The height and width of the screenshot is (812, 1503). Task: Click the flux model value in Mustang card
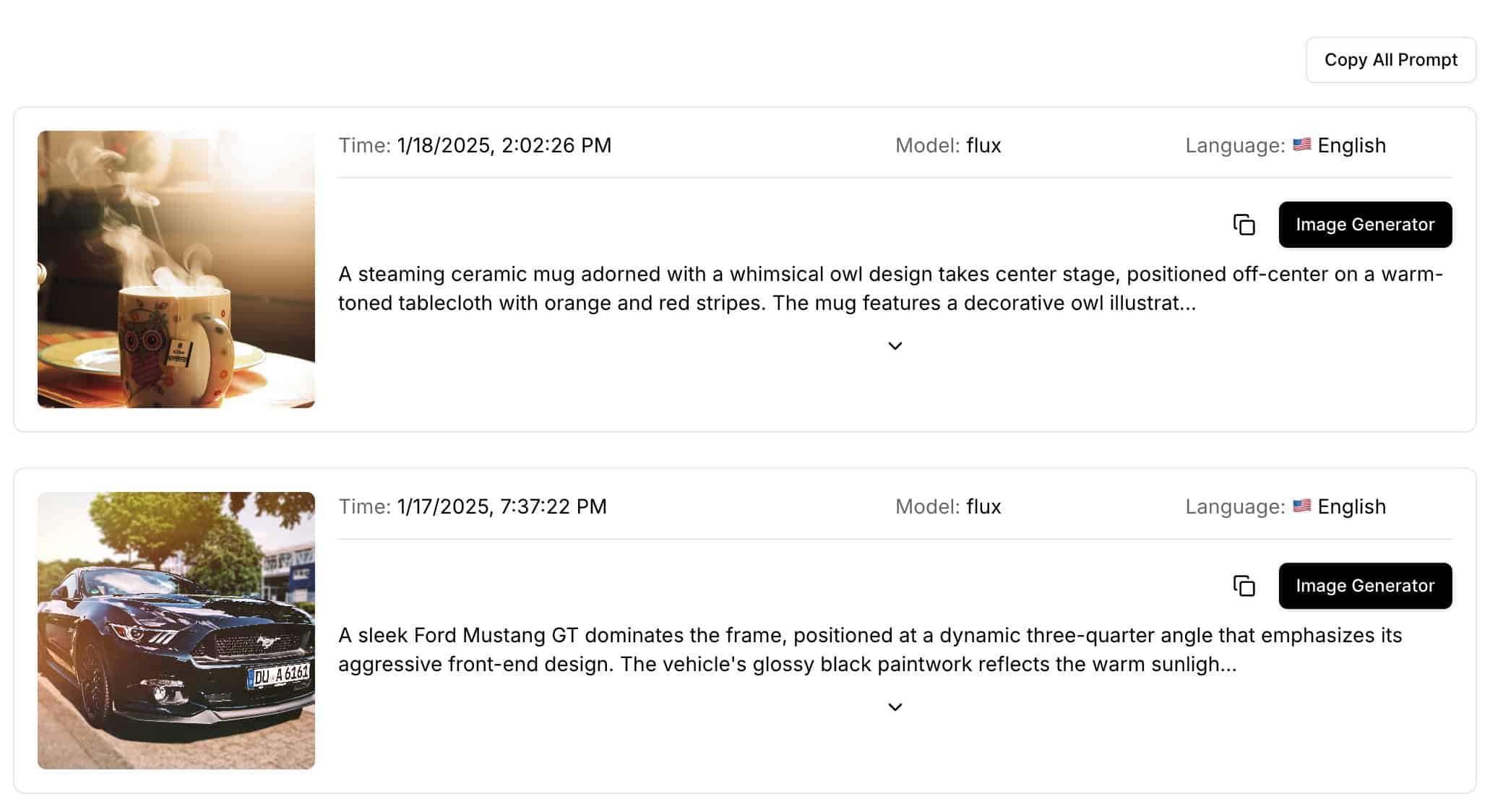983,506
